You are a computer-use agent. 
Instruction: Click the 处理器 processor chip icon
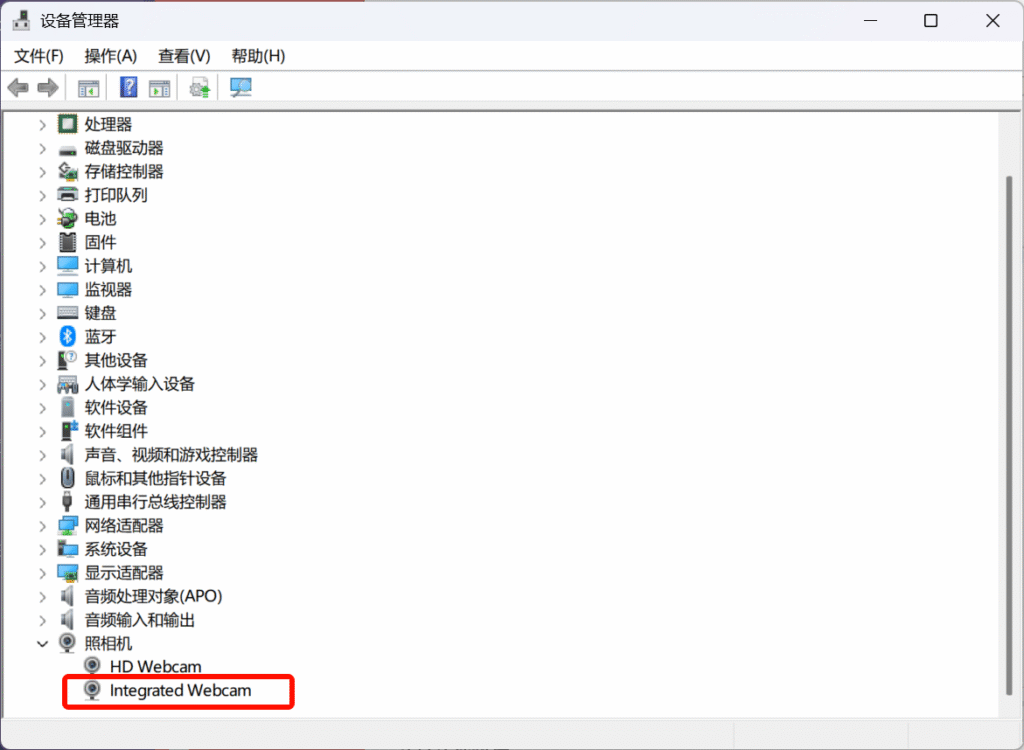point(68,124)
